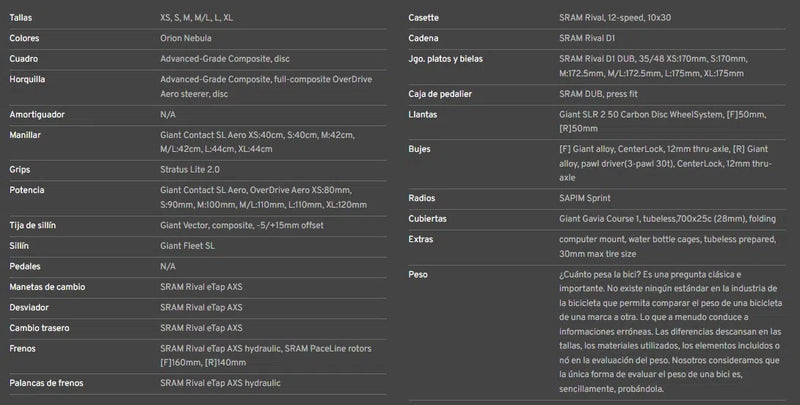Select the Manetas de cambio label
The image size is (800, 405).
pos(47,287)
